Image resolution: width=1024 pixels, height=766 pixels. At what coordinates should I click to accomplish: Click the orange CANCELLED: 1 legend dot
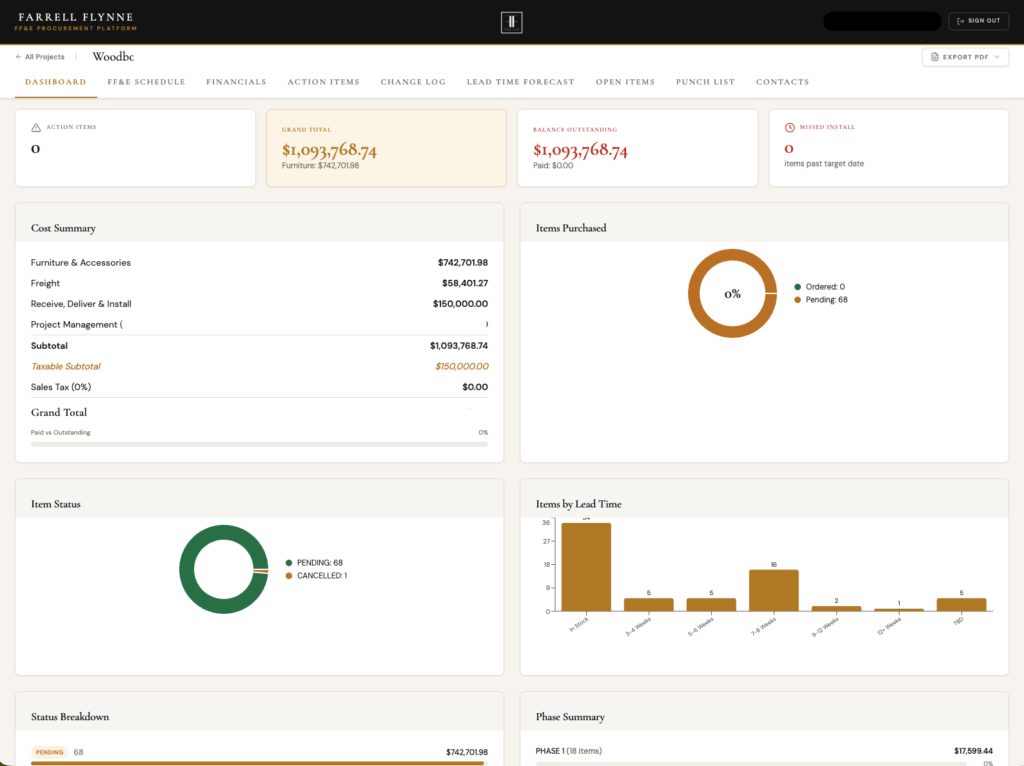point(289,576)
